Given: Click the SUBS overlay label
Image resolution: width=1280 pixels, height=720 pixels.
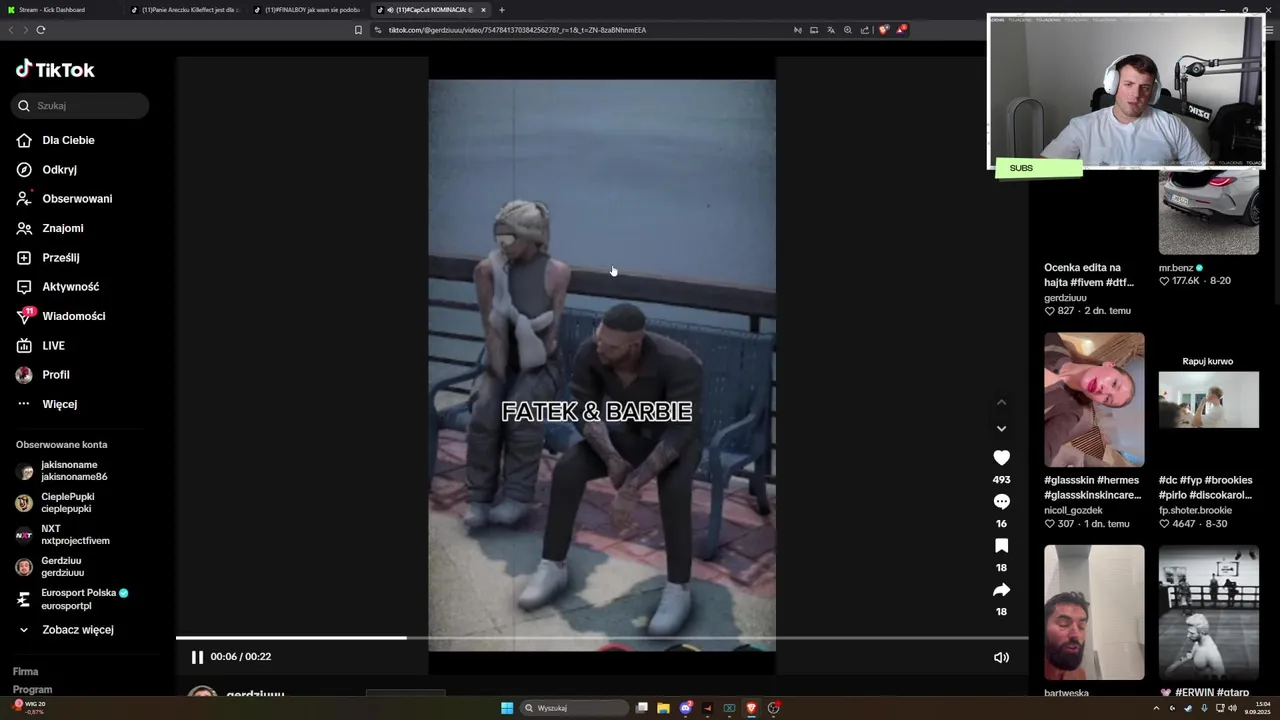Looking at the screenshot, I should 1038,168.
